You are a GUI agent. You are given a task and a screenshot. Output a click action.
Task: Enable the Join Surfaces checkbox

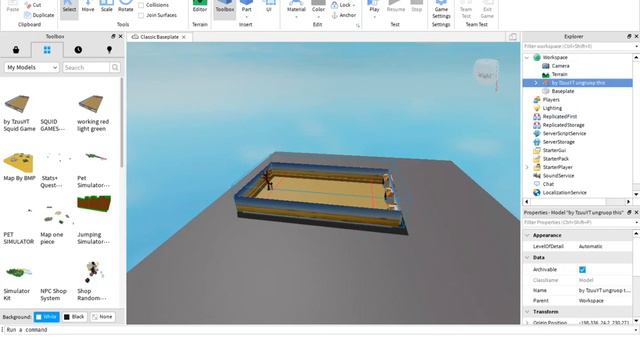pyautogui.click(x=141, y=15)
